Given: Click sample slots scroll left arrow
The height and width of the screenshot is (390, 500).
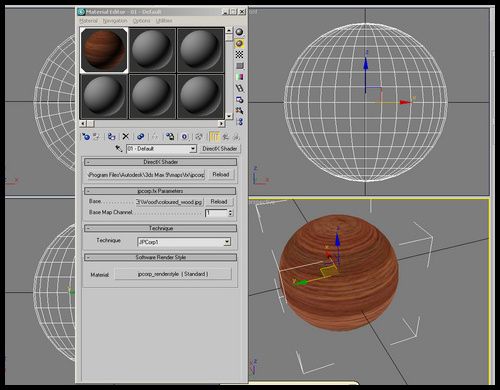Looking at the screenshot, I should point(83,124).
